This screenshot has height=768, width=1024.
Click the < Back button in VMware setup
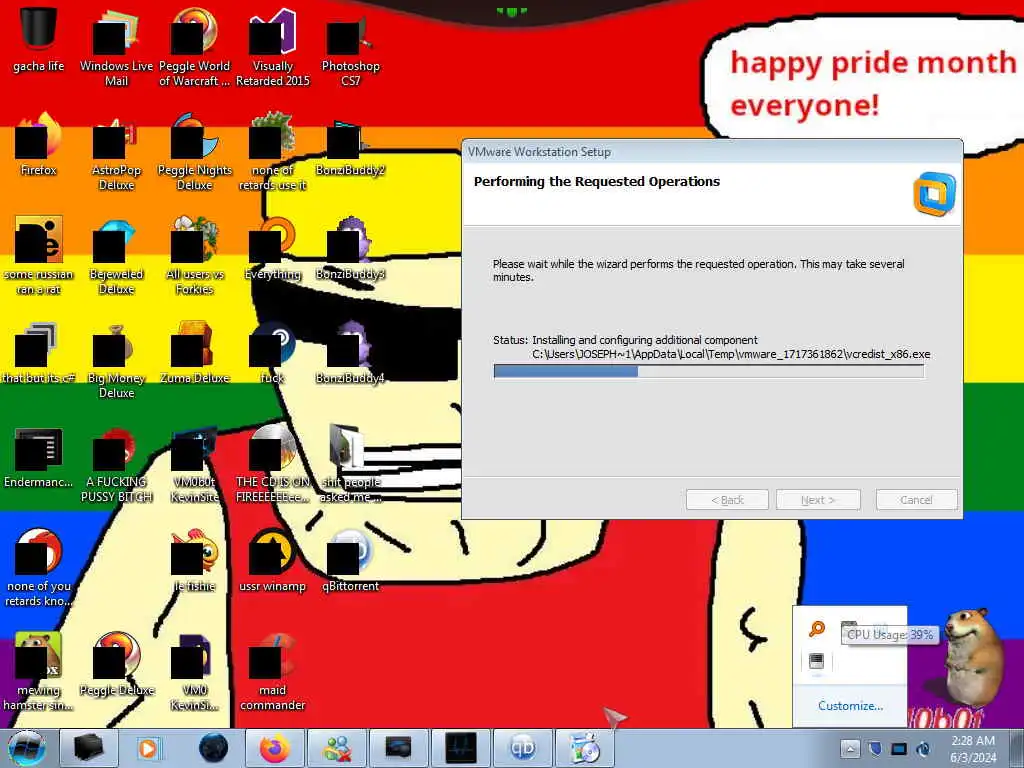727,500
